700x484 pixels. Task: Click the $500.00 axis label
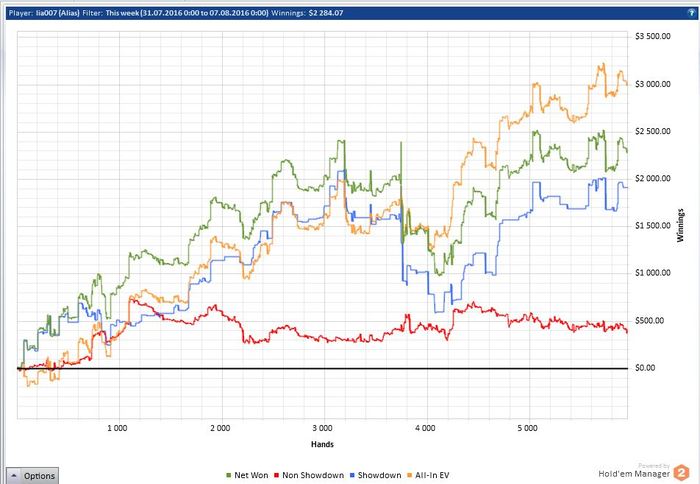click(649, 321)
